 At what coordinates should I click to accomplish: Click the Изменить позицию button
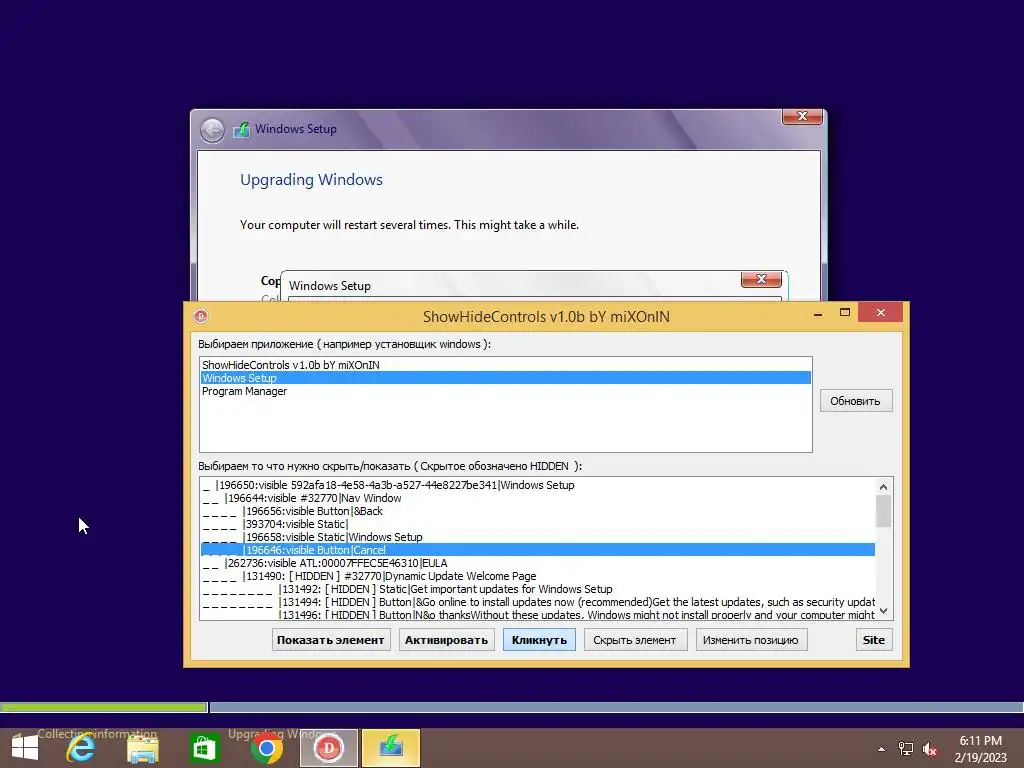tap(751, 640)
